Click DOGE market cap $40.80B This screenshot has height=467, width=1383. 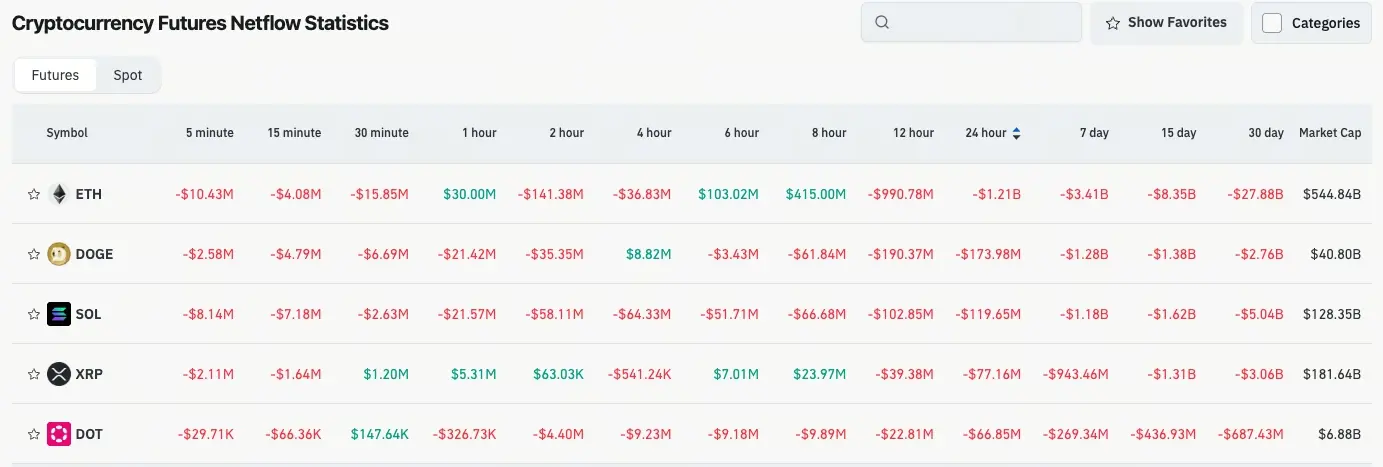click(x=1336, y=254)
